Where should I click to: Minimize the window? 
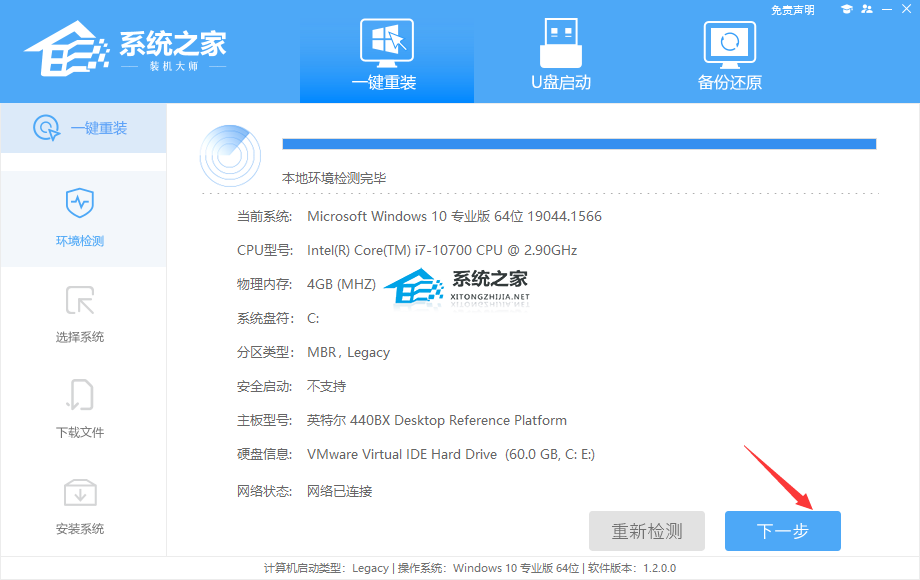click(887, 9)
